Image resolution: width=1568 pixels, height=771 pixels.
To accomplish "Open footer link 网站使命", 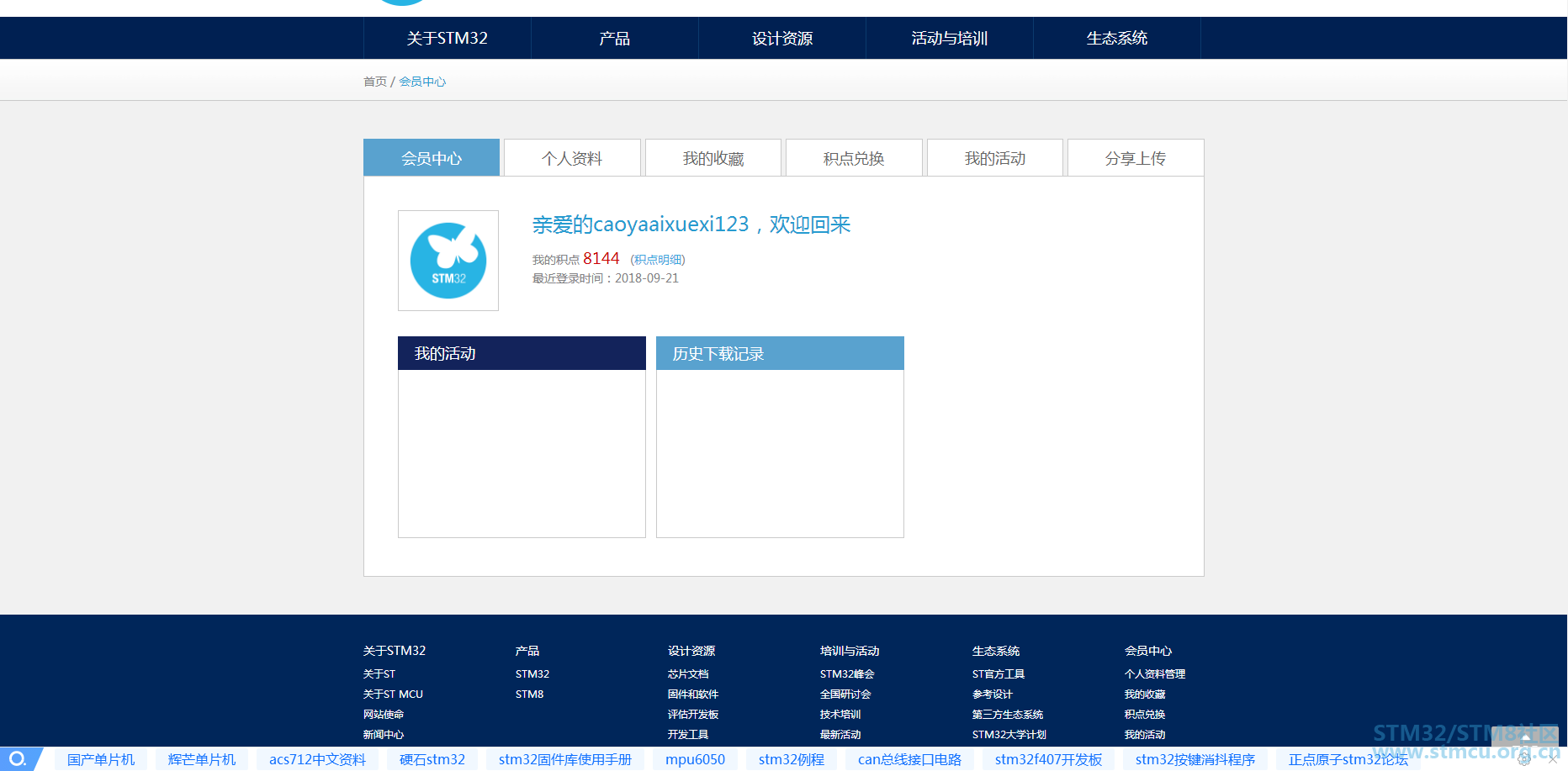I will 384,715.
